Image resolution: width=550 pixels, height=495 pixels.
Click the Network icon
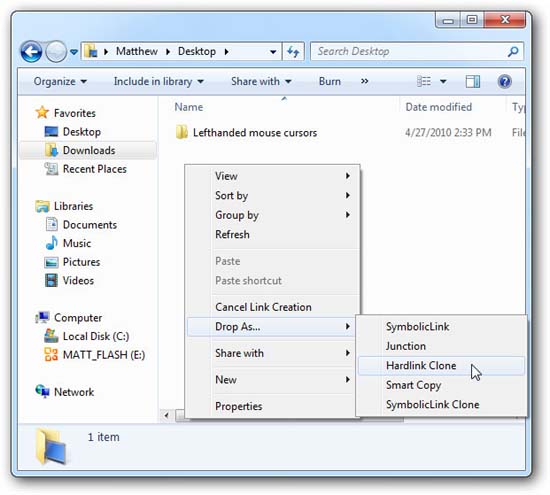(x=42, y=391)
